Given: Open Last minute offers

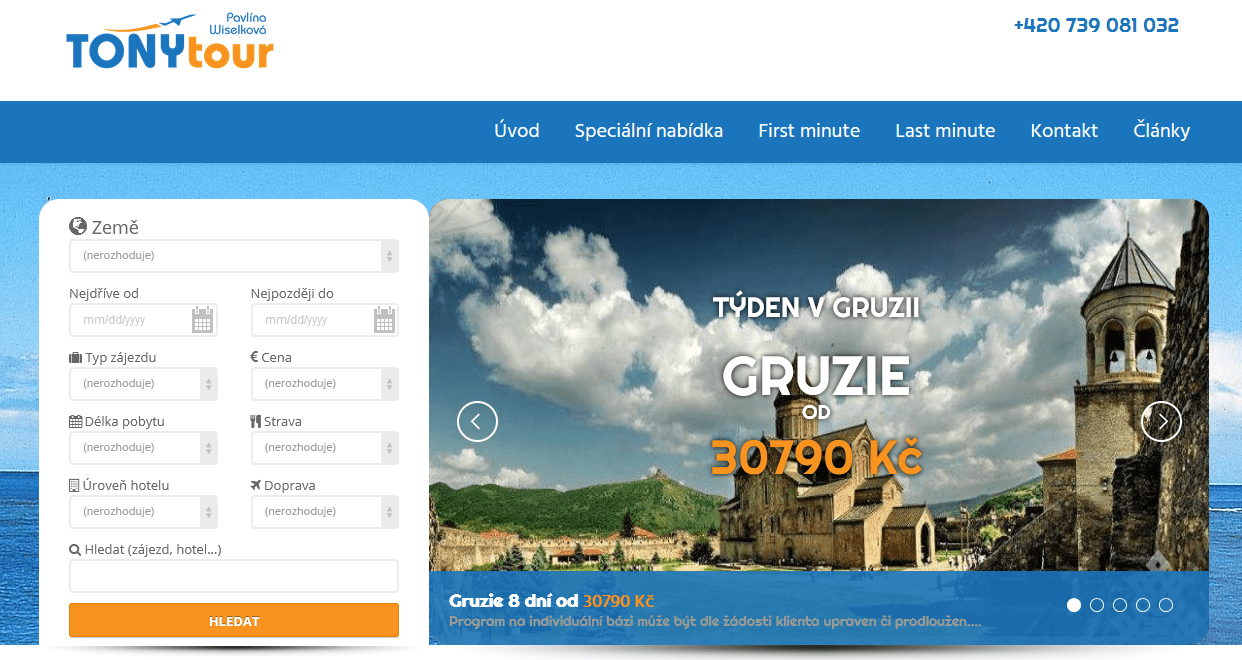Looking at the screenshot, I should (945, 131).
